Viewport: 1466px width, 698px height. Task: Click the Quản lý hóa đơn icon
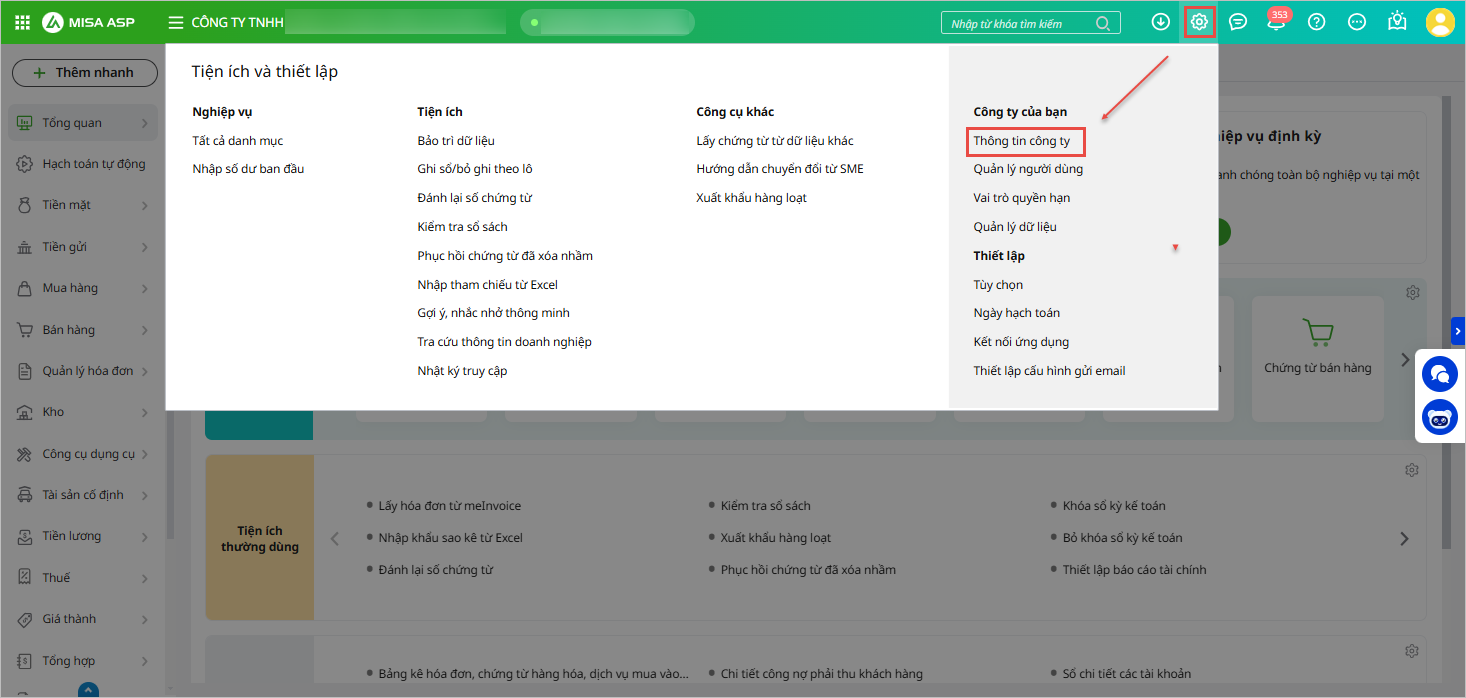pos(24,371)
